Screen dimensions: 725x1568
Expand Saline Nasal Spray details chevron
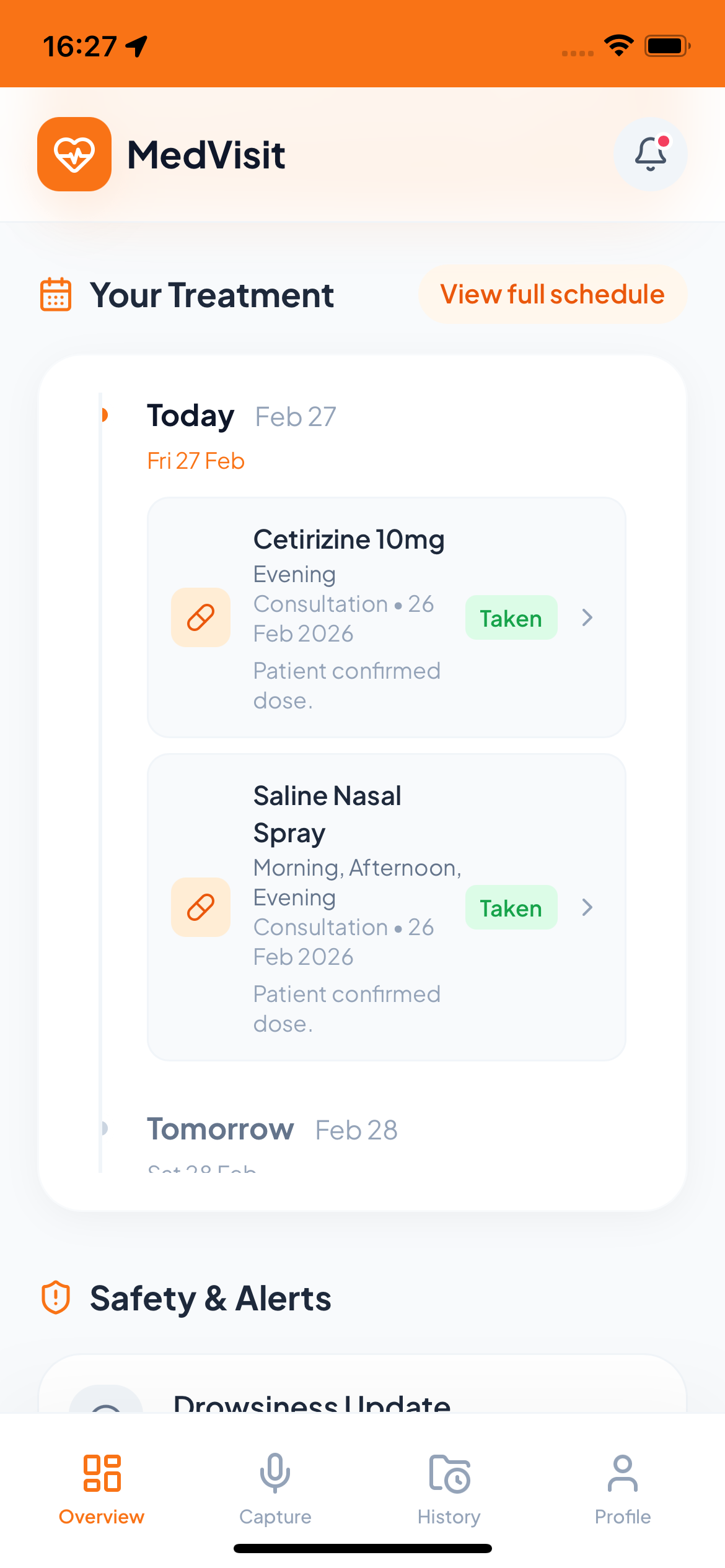click(x=587, y=907)
